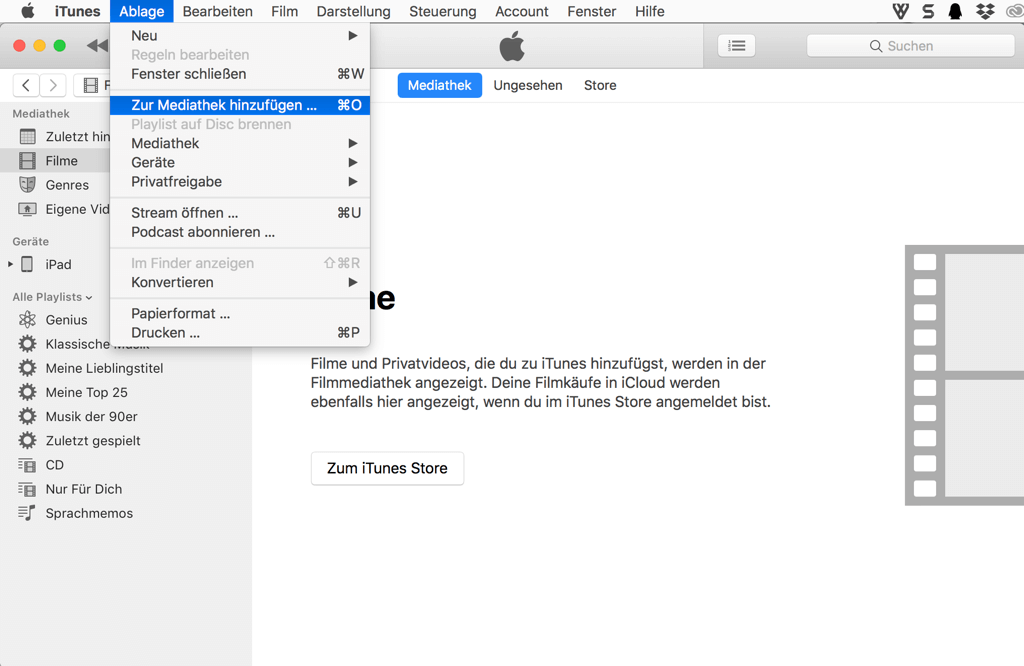
Task: Click the Zum iTunes Store button
Action: point(387,468)
